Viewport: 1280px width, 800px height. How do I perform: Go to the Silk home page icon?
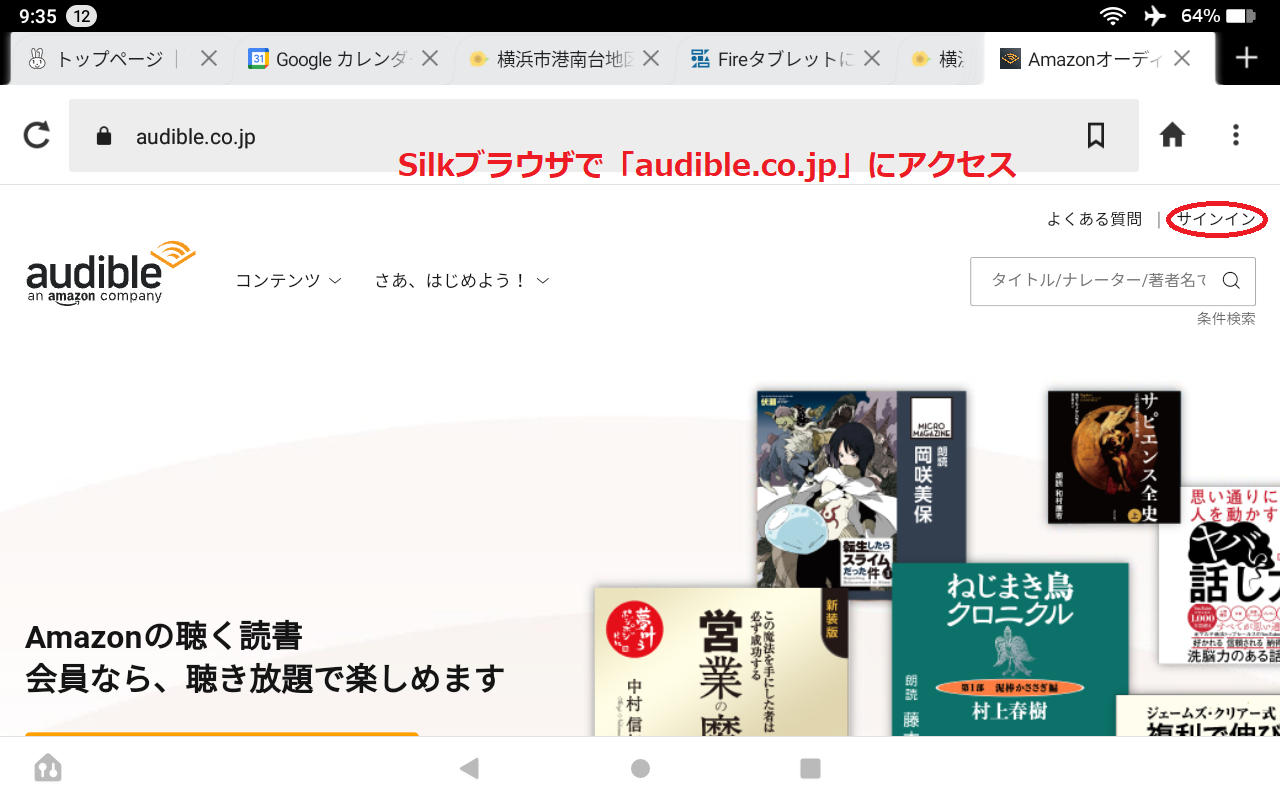click(1172, 135)
